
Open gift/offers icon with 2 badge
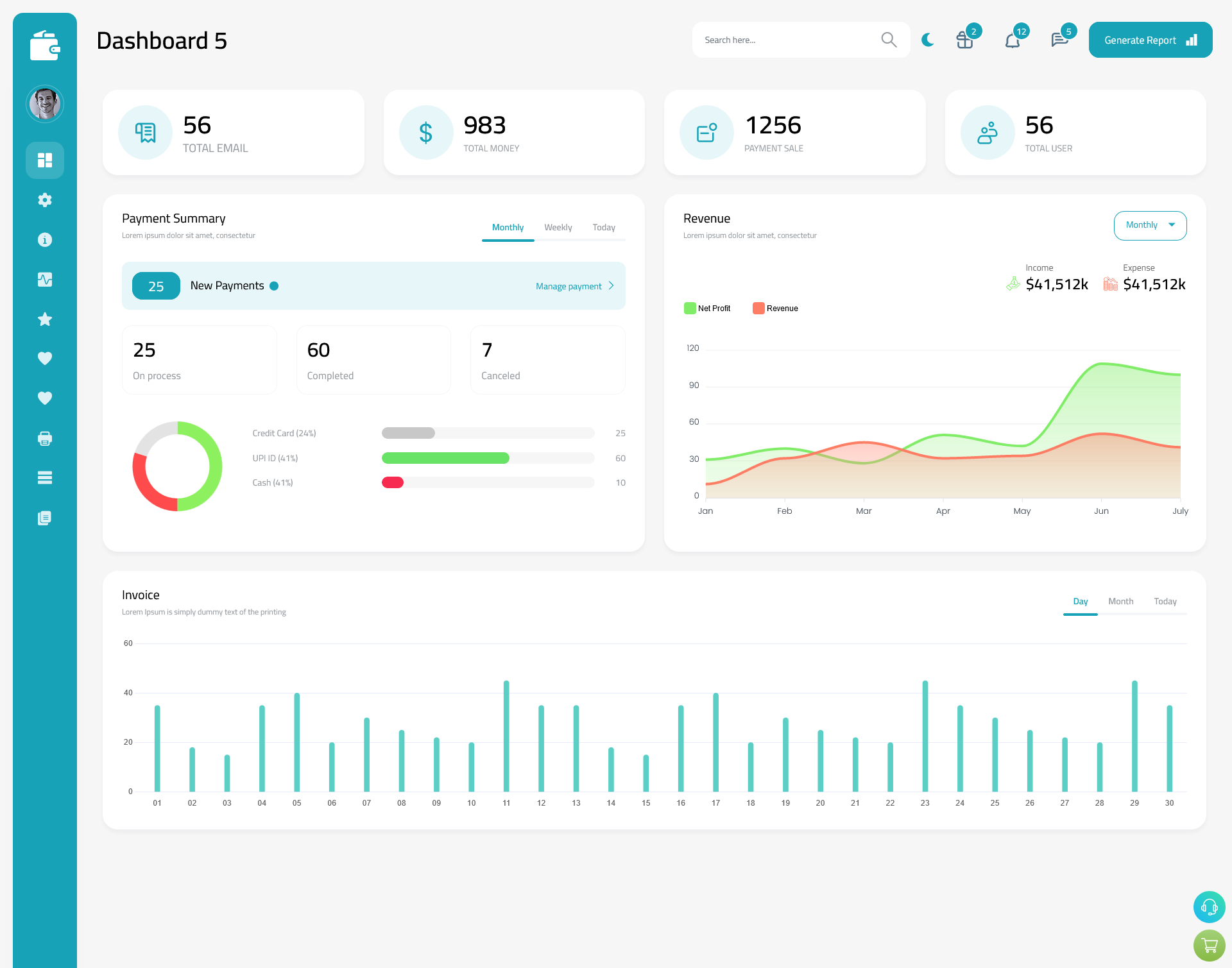pos(965,40)
